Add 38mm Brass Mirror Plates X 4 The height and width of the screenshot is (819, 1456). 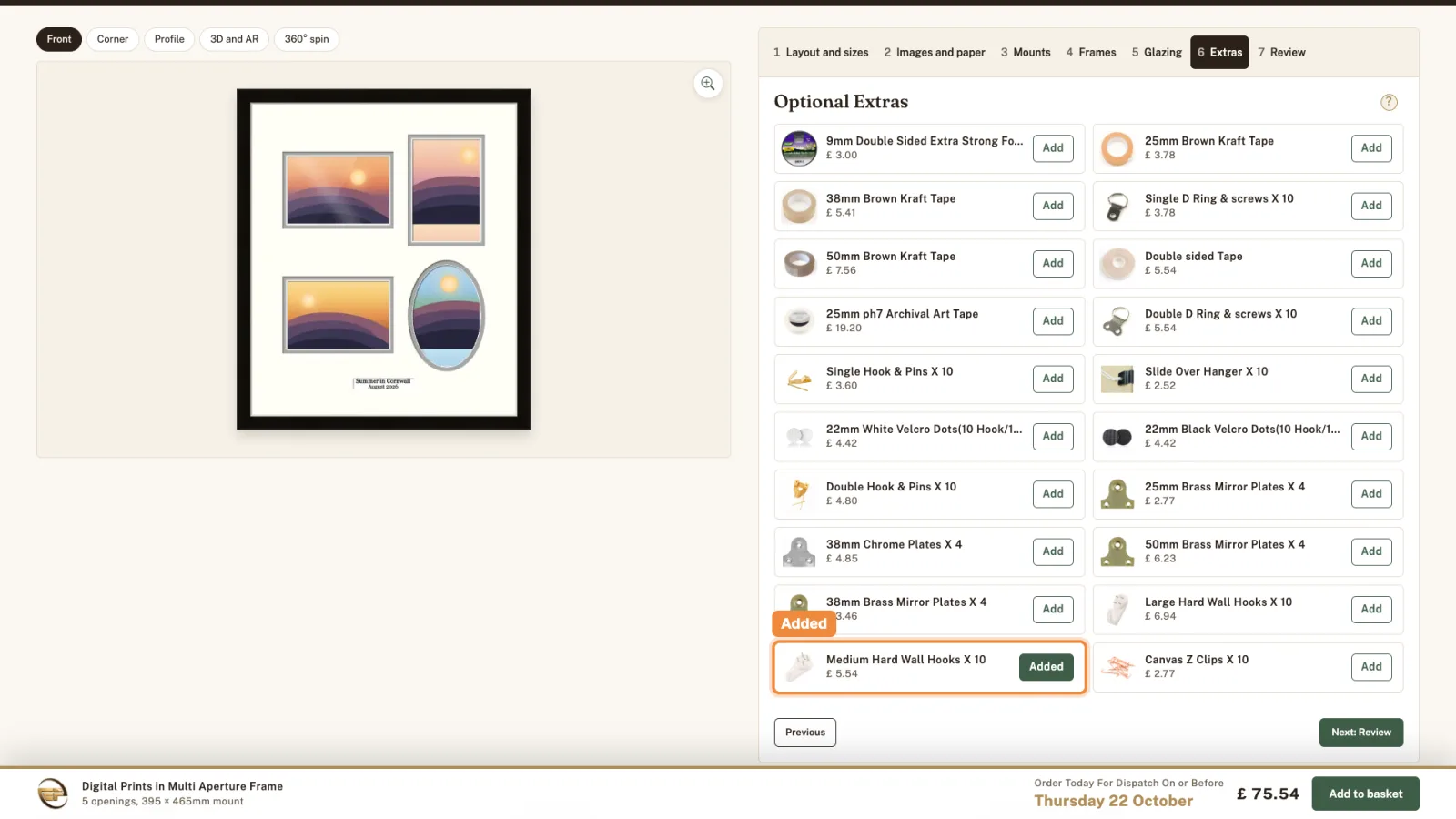coord(1053,610)
